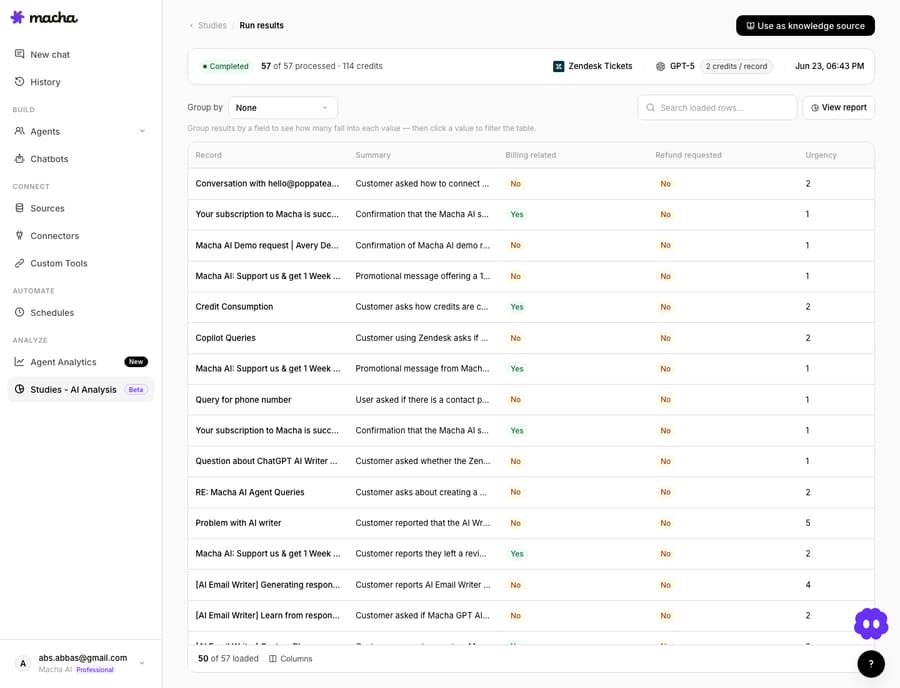Click the Schedules clock icon

point(20,312)
